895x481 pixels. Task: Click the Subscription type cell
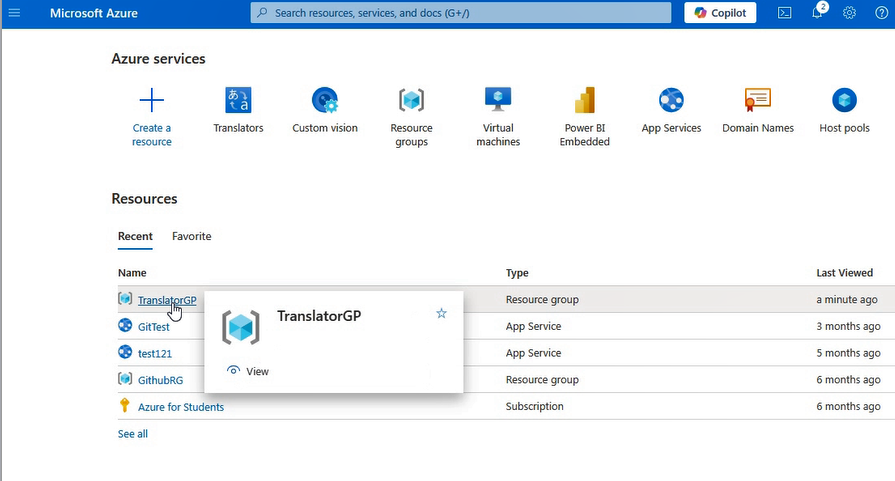click(534, 406)
